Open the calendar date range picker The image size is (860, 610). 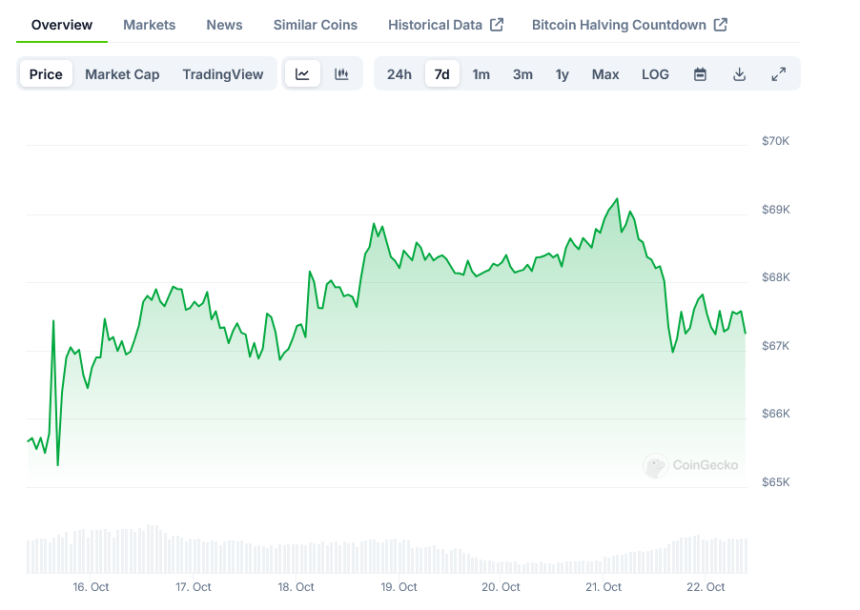point(700,74)
